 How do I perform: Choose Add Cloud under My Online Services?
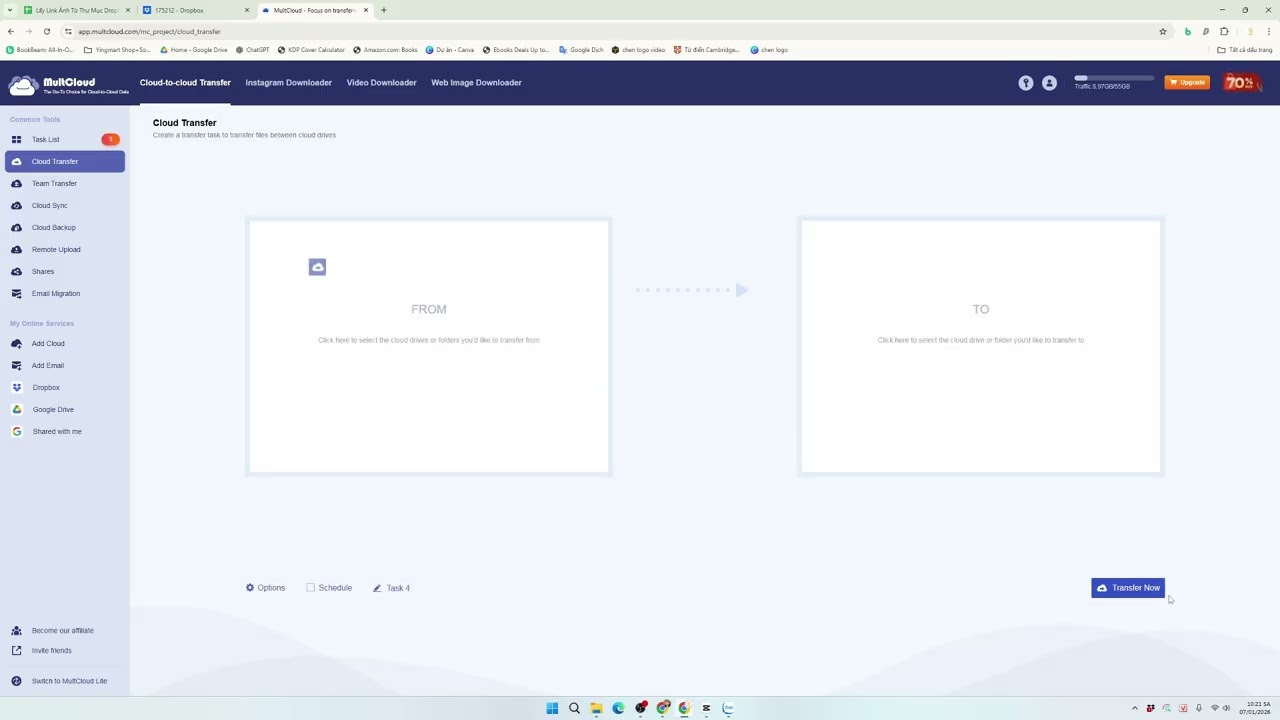pyautogui.click(x=64, y=343)
